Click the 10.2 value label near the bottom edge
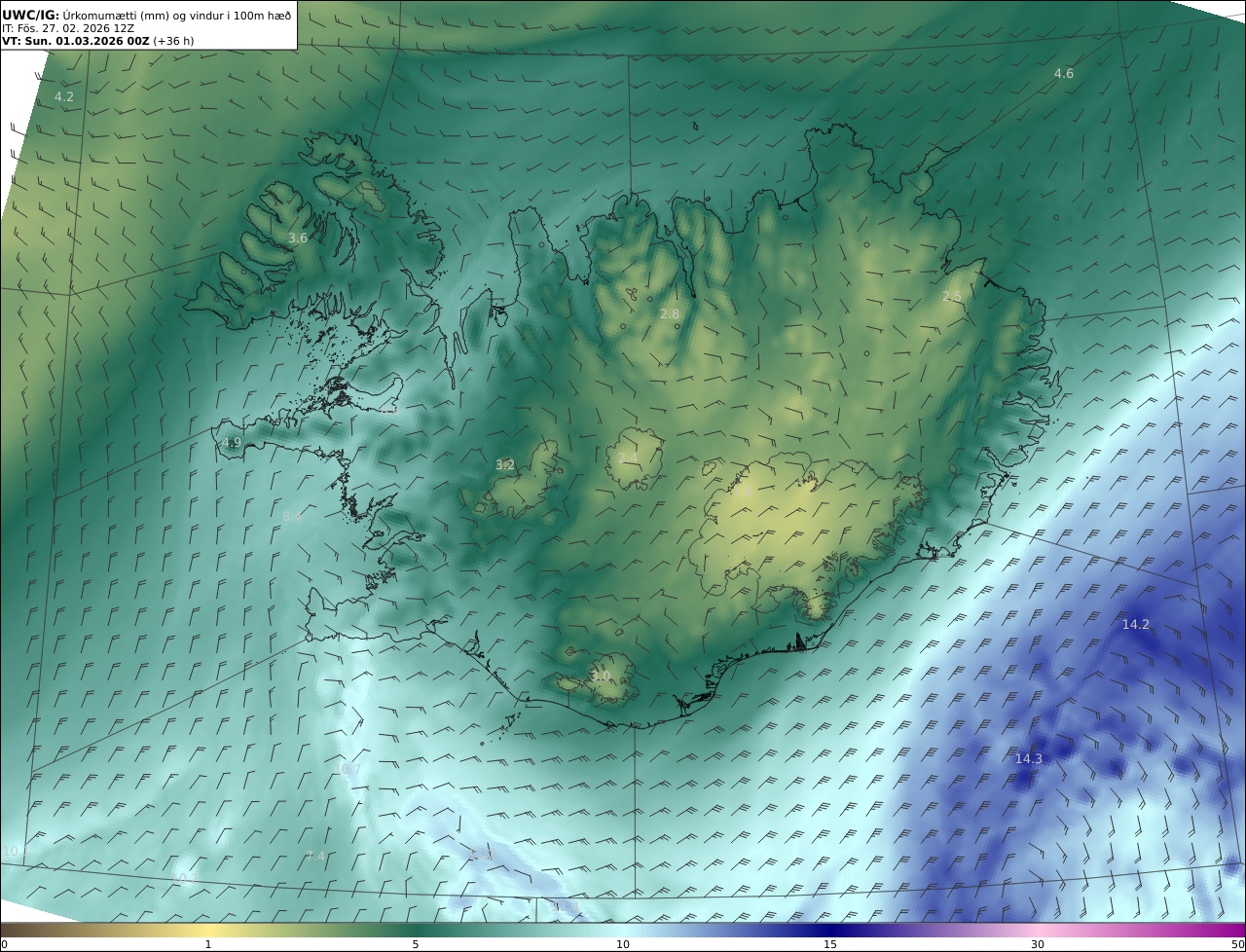 (x=184, y=879)
